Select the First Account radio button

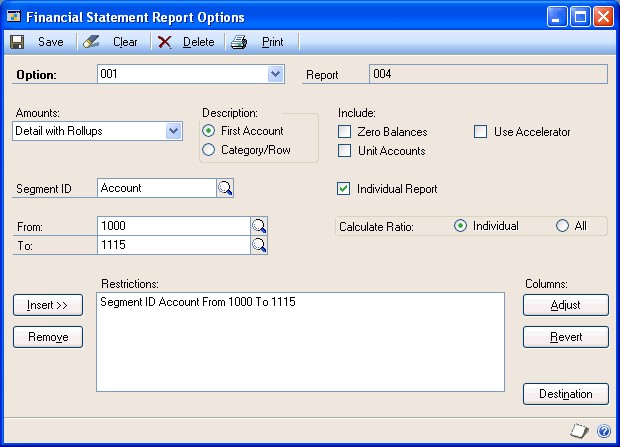tap(208, 131)
